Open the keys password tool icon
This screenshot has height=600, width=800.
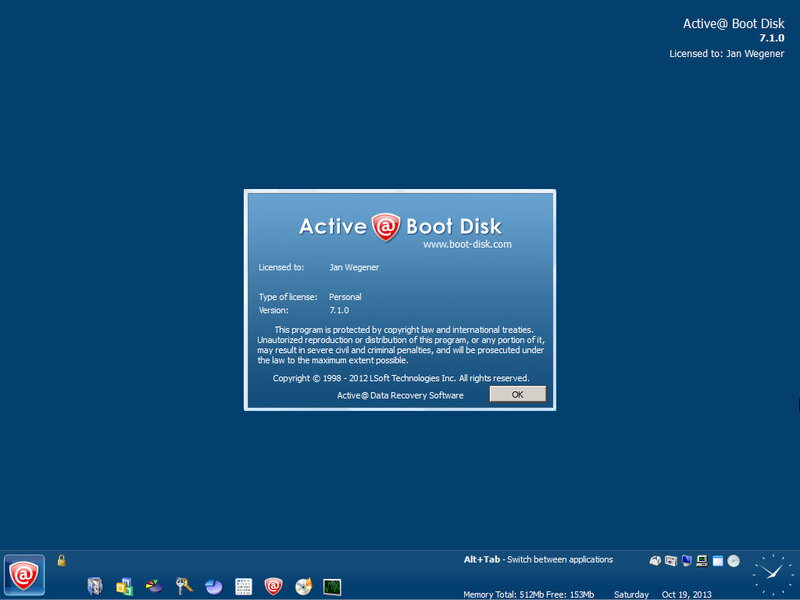point(184,586)
